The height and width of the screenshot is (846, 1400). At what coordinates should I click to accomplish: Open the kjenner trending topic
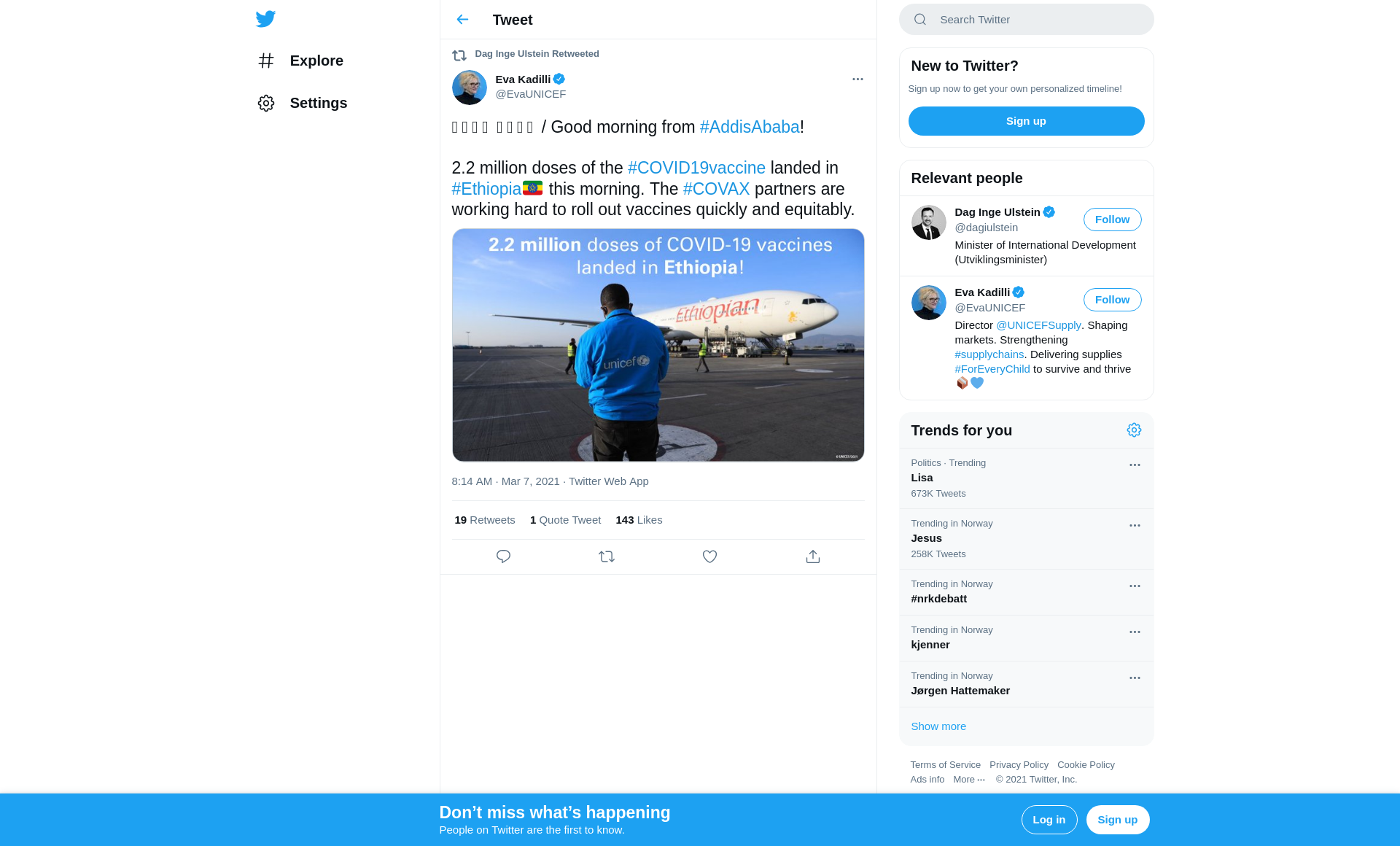click(x=1026, y=638)
